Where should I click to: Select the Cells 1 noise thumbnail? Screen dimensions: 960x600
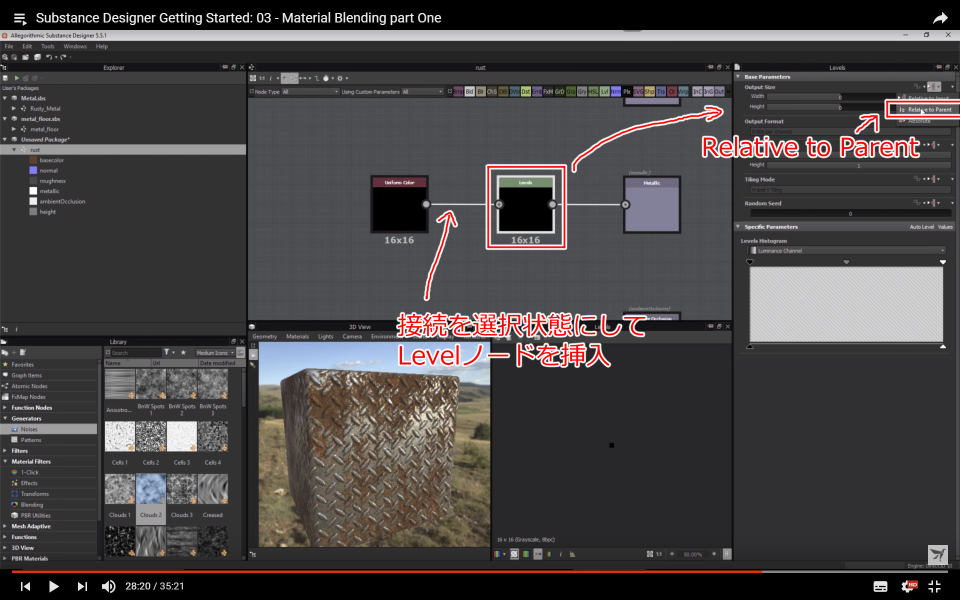tap(120, 437)
